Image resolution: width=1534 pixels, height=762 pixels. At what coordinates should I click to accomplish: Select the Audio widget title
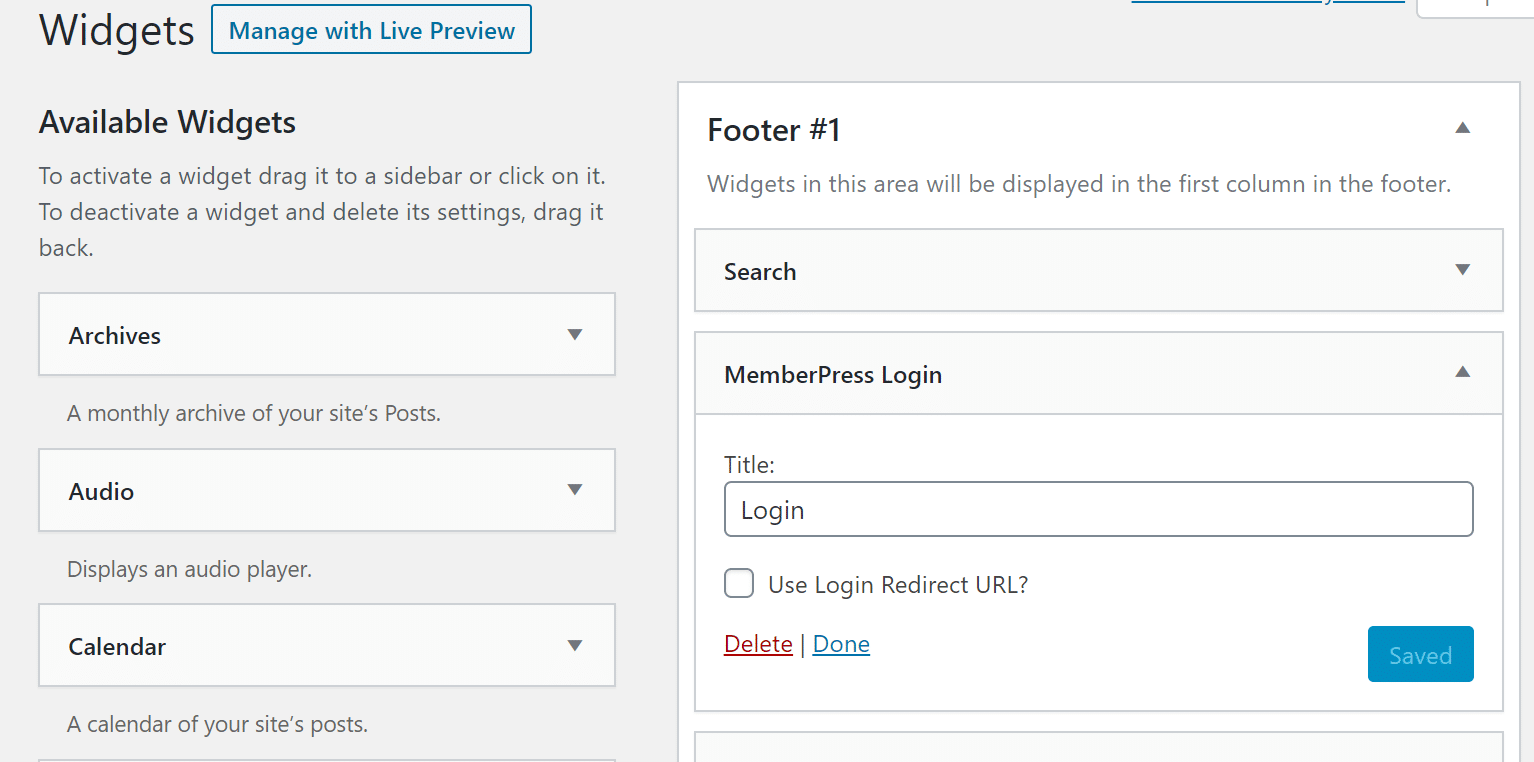pyautogui.click(x=101, y=491)
